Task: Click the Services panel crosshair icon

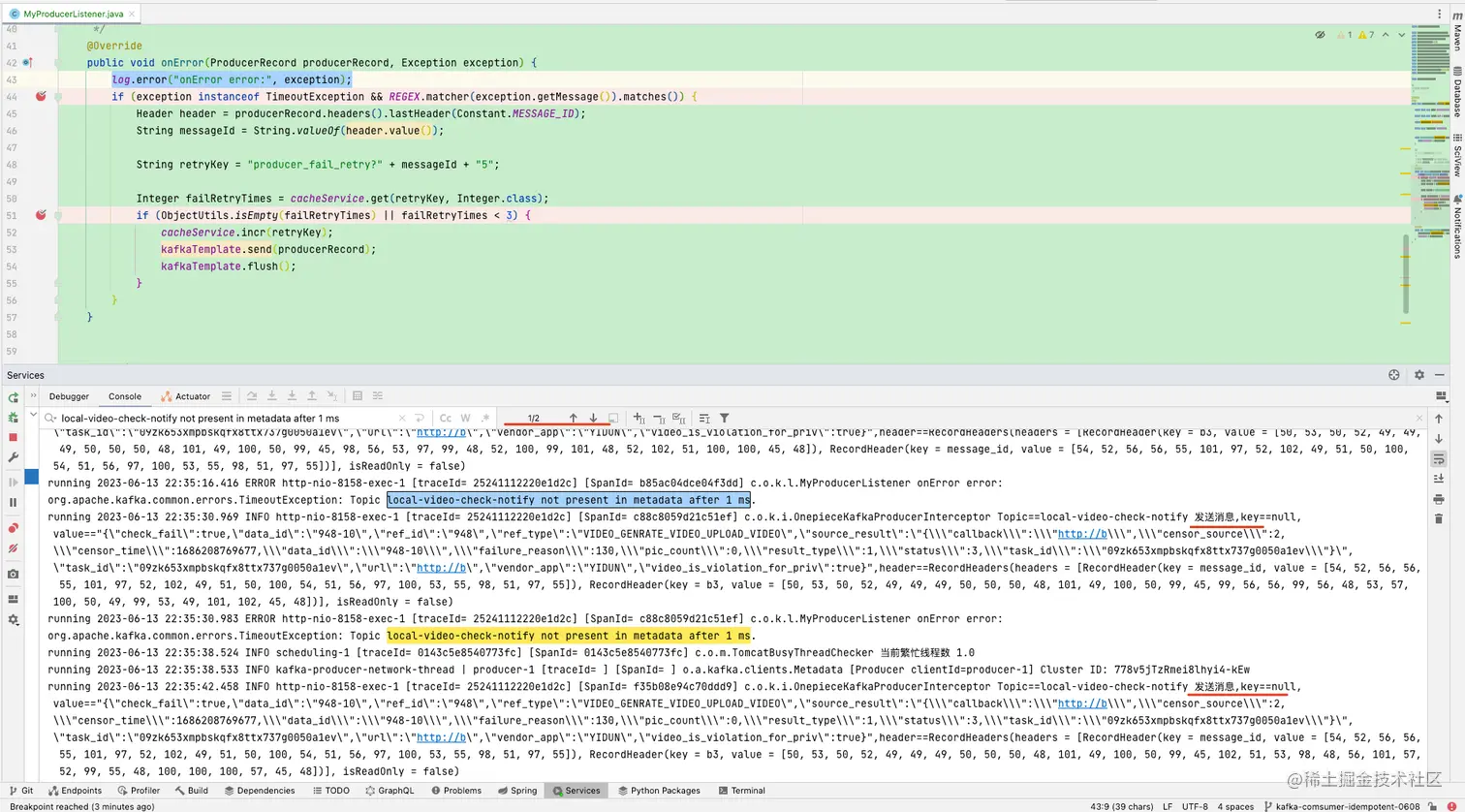Action: point(1394,375)
